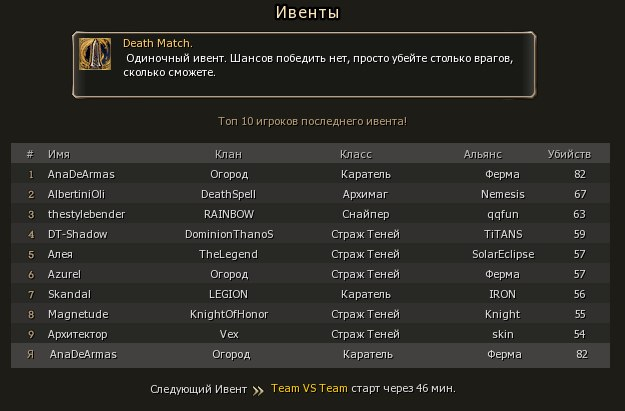Open player AlbertiniOli profile
The image size is (625, 411).
pyautogui.click(x=76, y=194)
